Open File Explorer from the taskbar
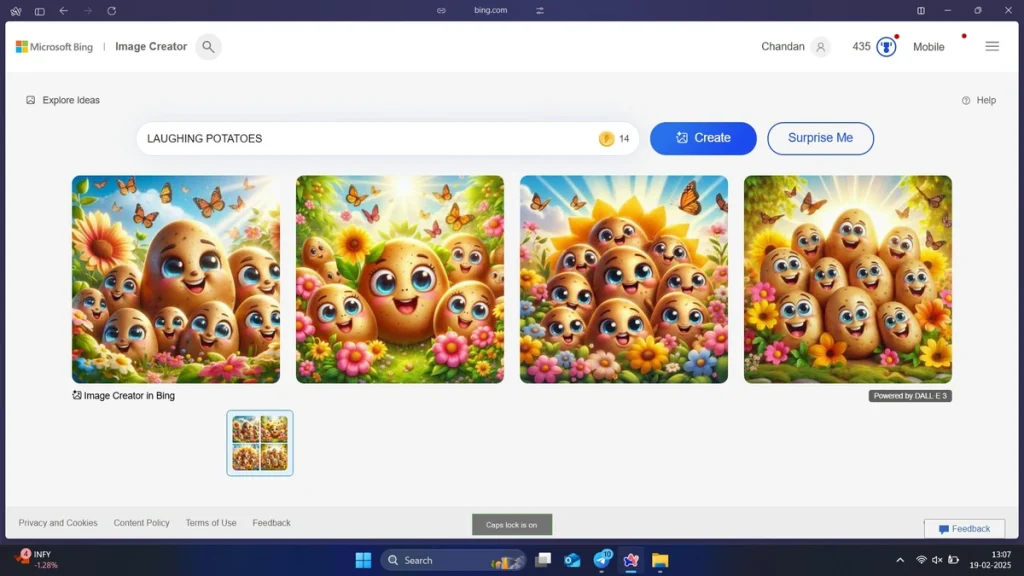This screenshot has width=1024, height=576. point(660,560)
